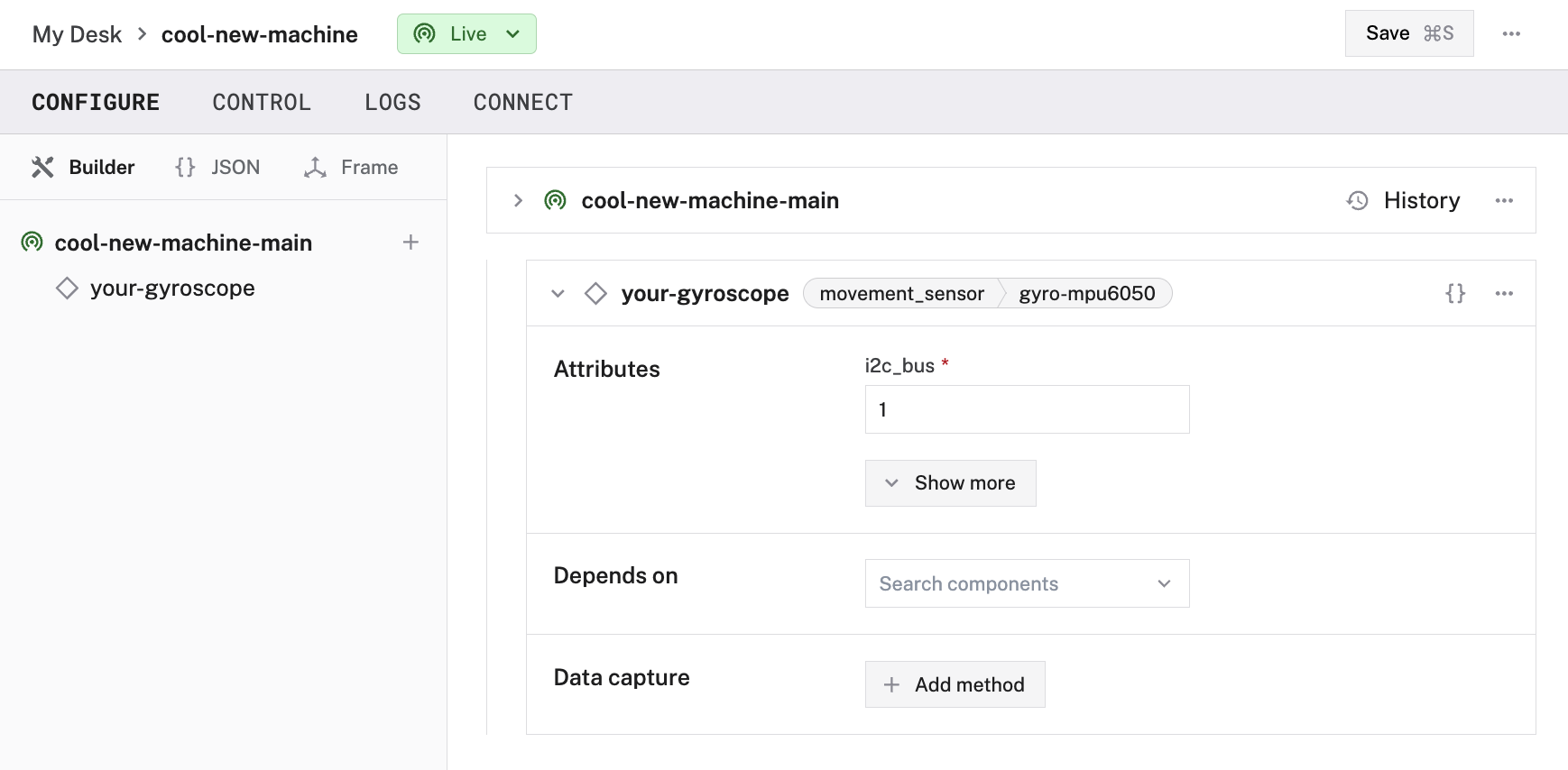Click the diamond icon beside your-gyroscope in sidebar
Viewport: 1568px width, 770px height.
click(67, 289)
